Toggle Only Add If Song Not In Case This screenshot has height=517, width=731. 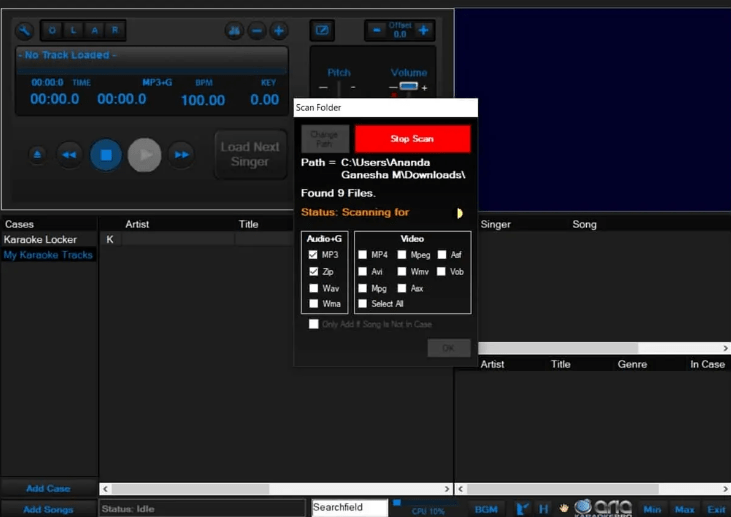pyautogui.click(x=313, y=324)
